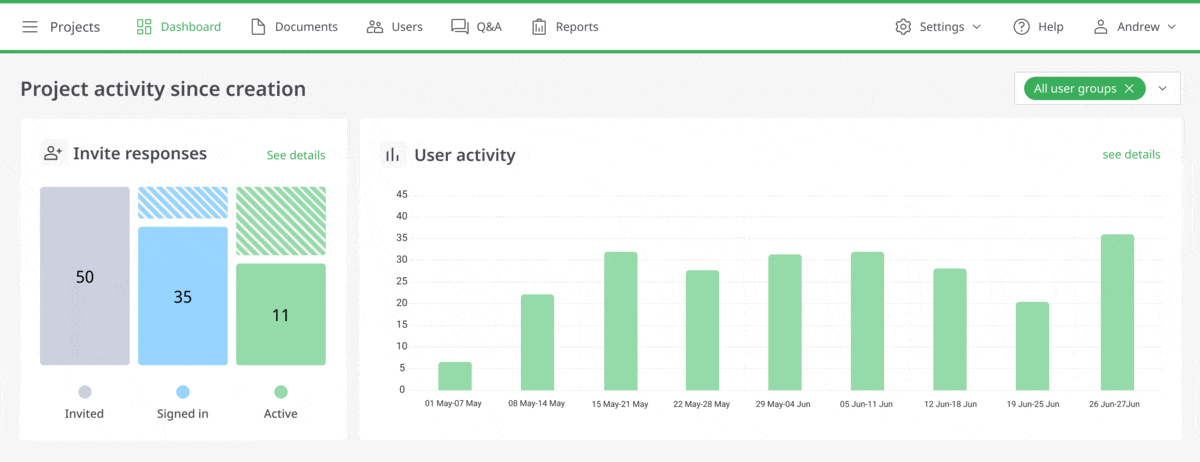Image resolution: width=1200 pixels, height=462 pixels.
Task: Click the Q&A chat bubble icon
Action: click(460, 27)
